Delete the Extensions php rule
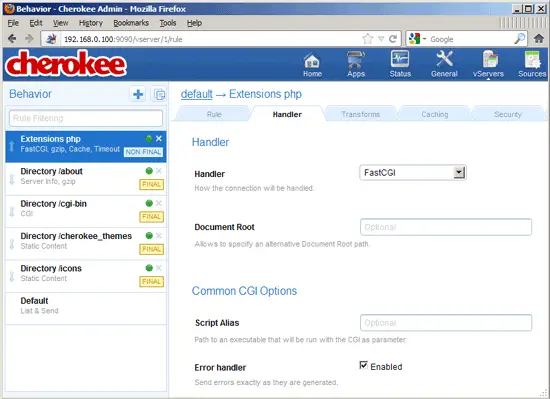This screenshot has height=399, width=550. click(159, 138)
